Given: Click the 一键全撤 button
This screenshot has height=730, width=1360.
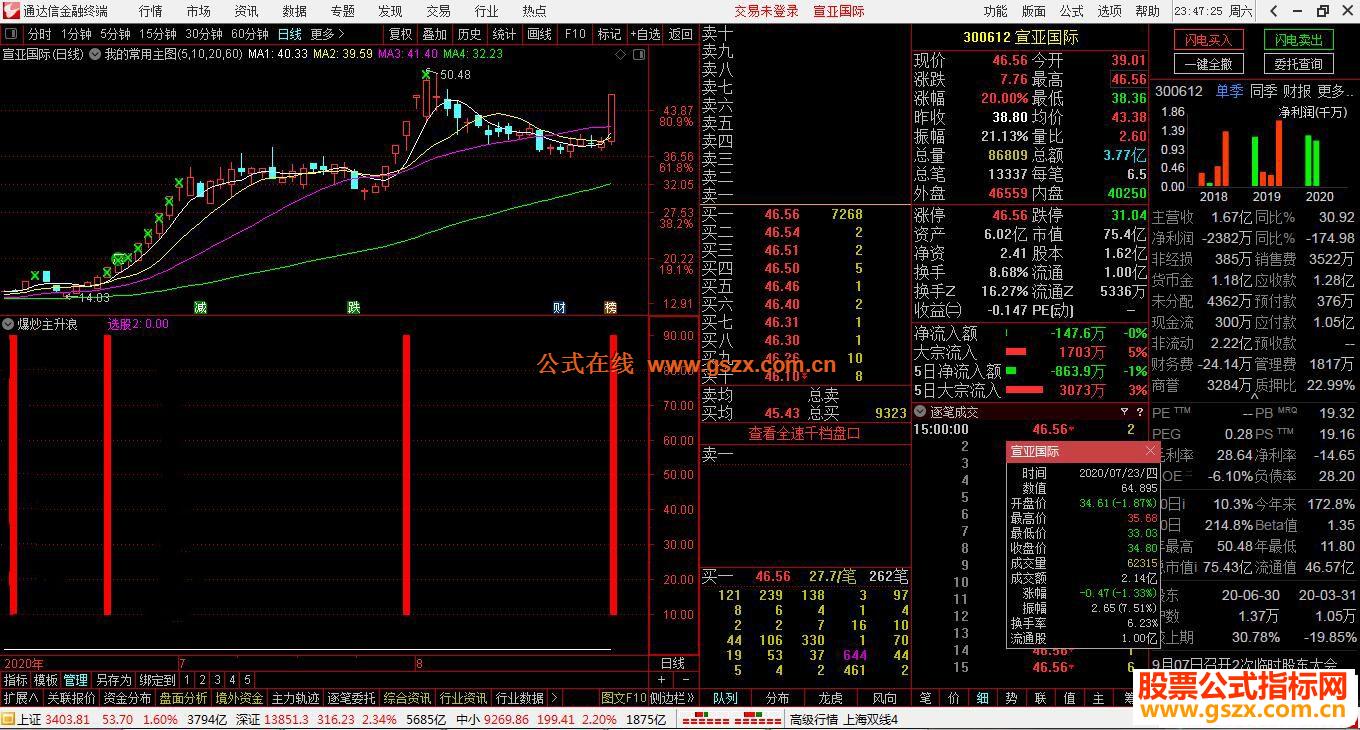Looking at the screenshot, I should (x=1208, y=64).
